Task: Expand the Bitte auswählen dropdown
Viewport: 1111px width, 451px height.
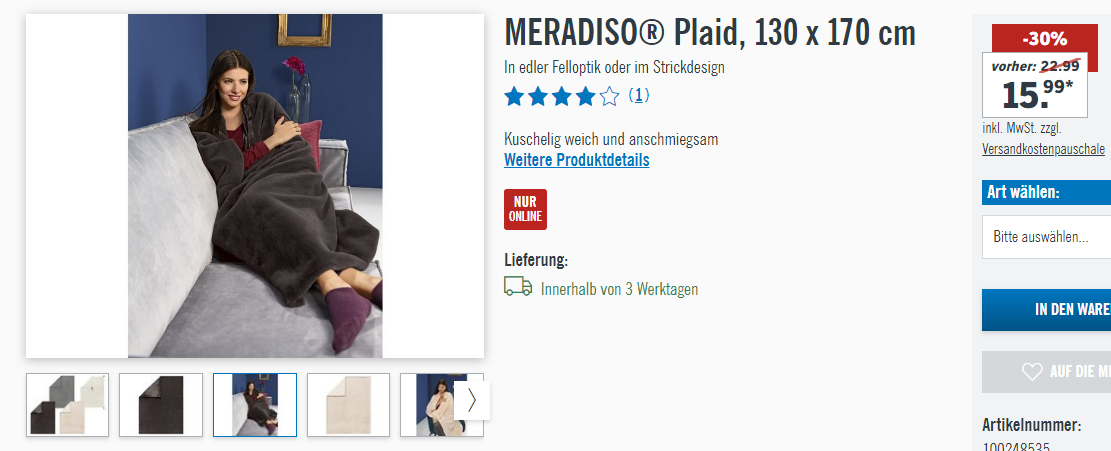Action: 1047,237
